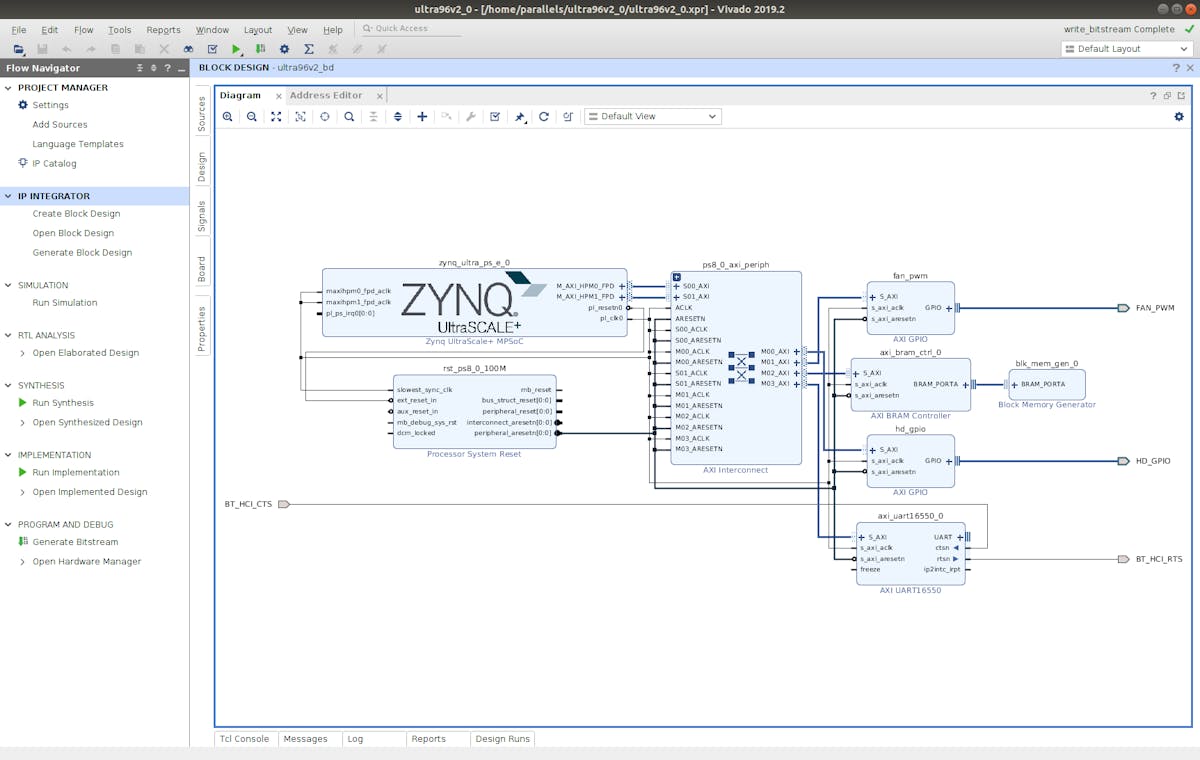Viewport: 1200px width, 760px height.
Task: Click the binoculars find icon in main toolbar
Action: point(188,49)
